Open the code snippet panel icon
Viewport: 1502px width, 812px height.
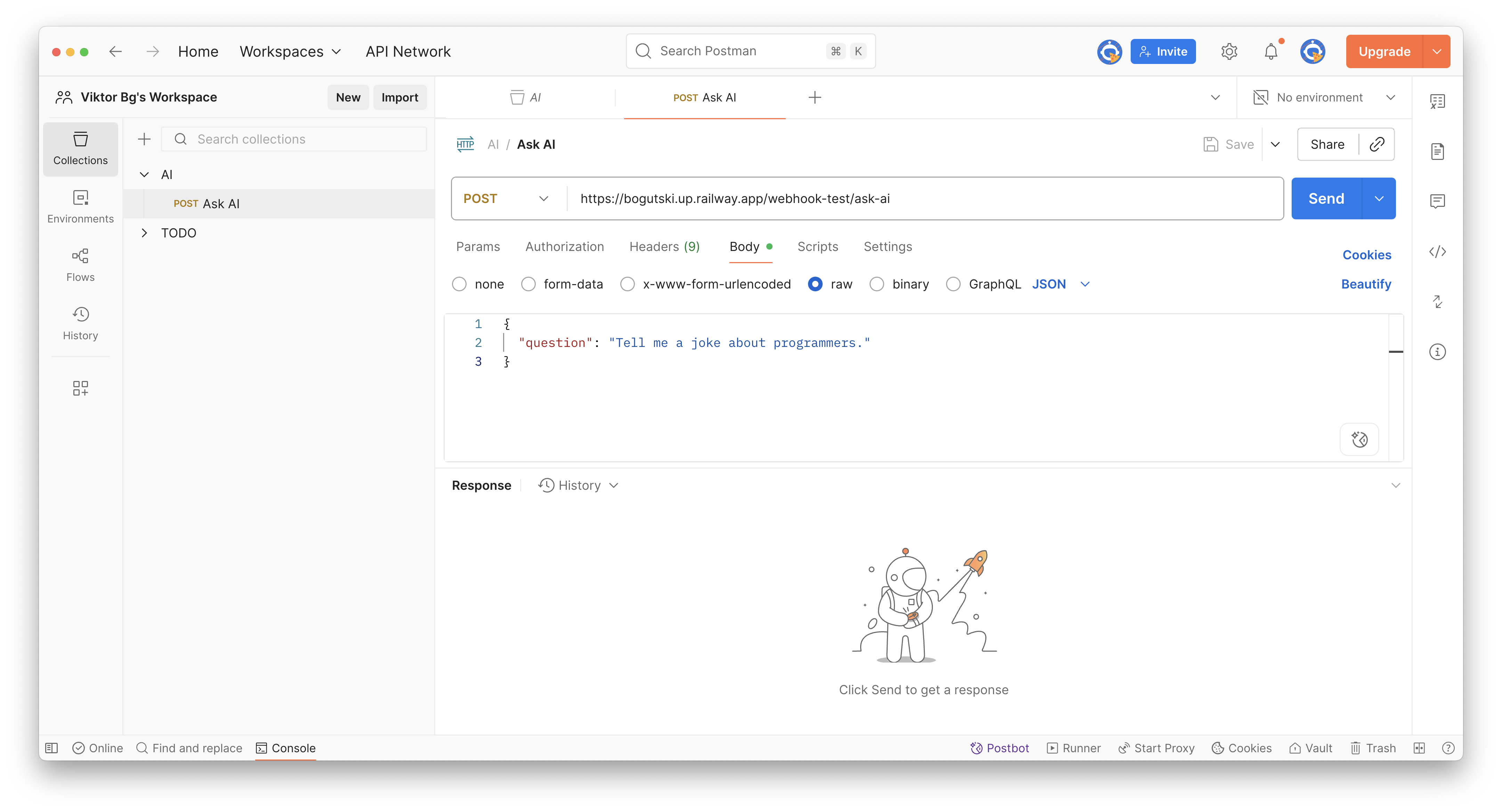1437,252
